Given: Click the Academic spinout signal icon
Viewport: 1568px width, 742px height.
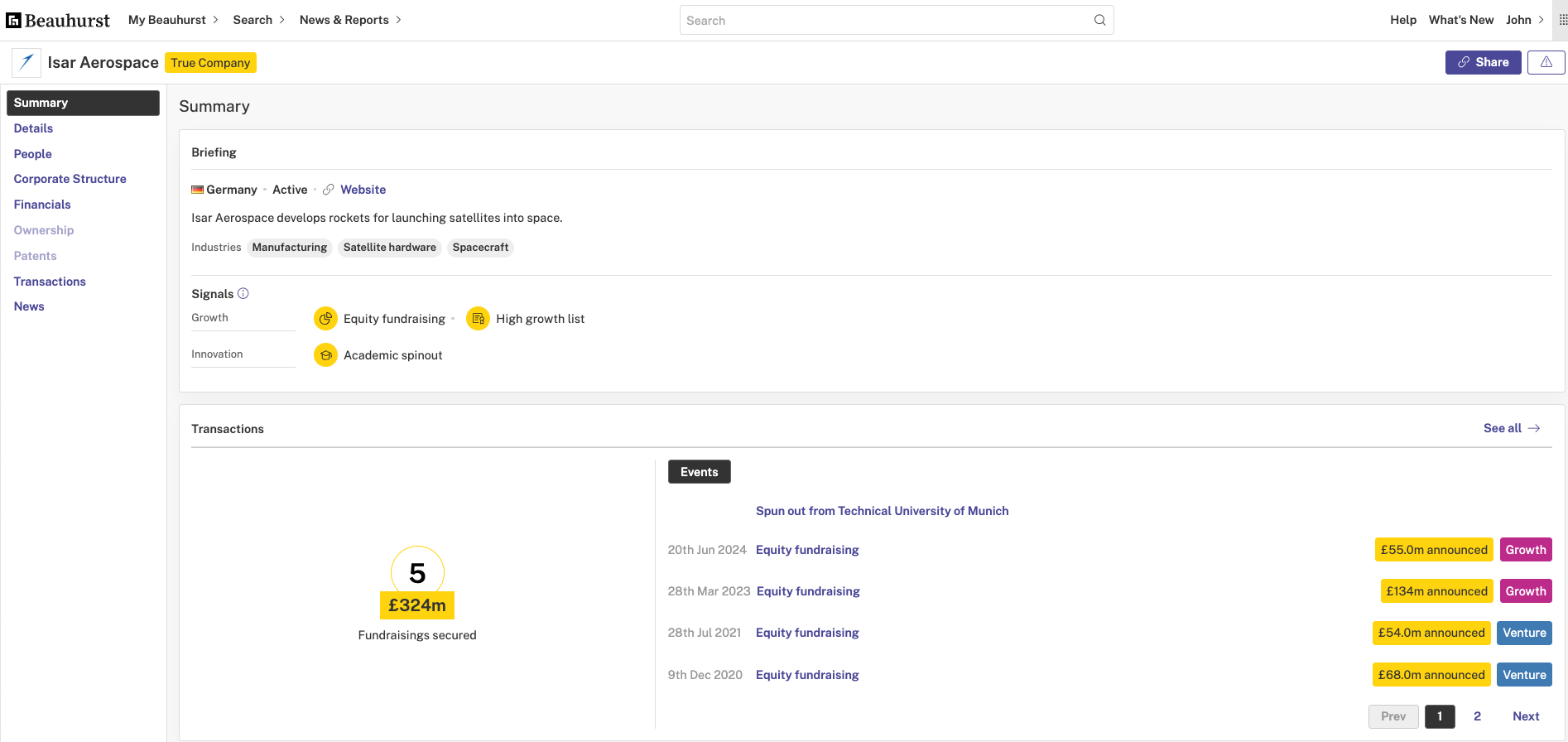Looking at the screenshot, I should tap(325, 355).
